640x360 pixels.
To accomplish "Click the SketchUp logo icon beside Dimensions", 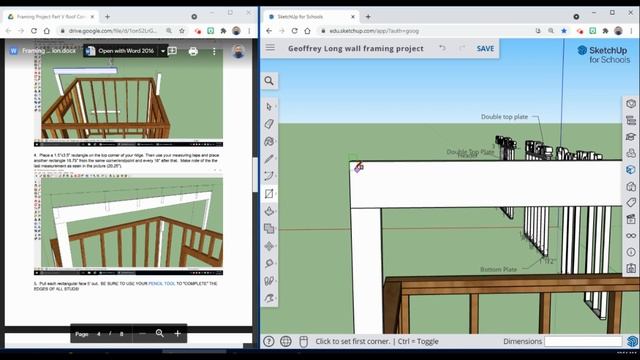I will tap(632, 341).
